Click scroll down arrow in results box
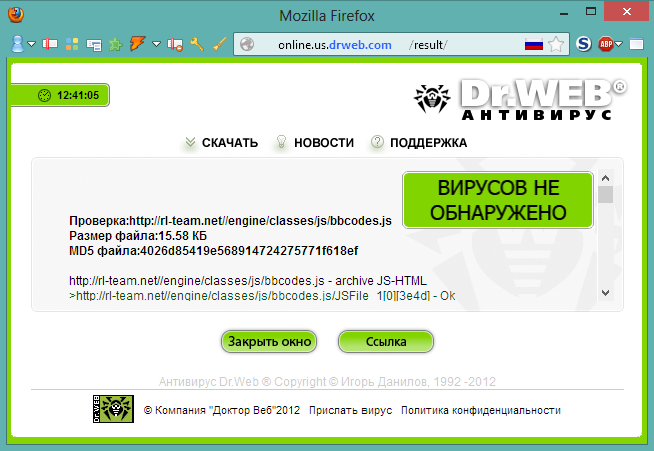Viewport: 654px width, 451px height. point(606,293)
